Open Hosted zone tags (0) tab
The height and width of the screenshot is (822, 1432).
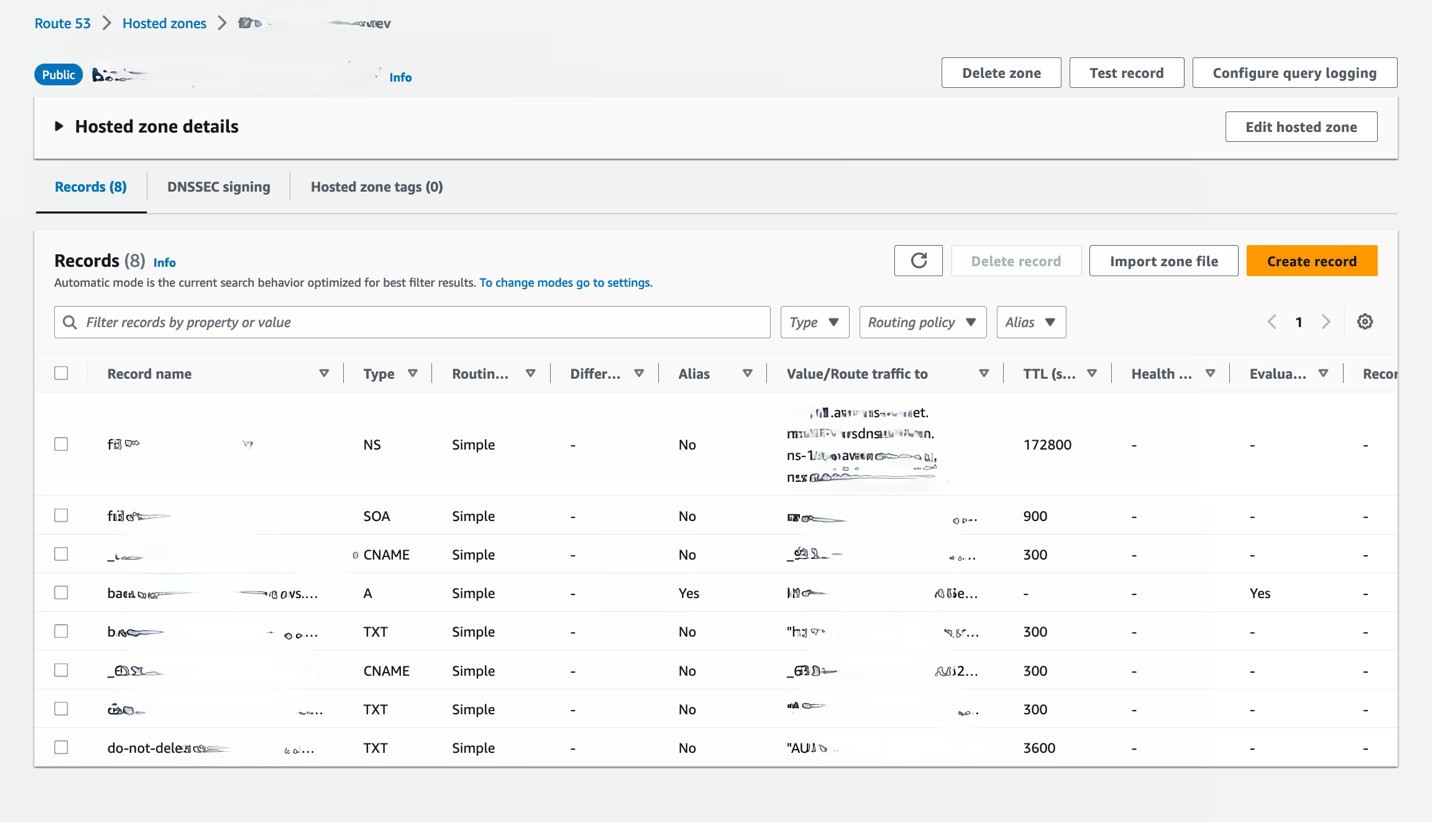click(377, 187)
